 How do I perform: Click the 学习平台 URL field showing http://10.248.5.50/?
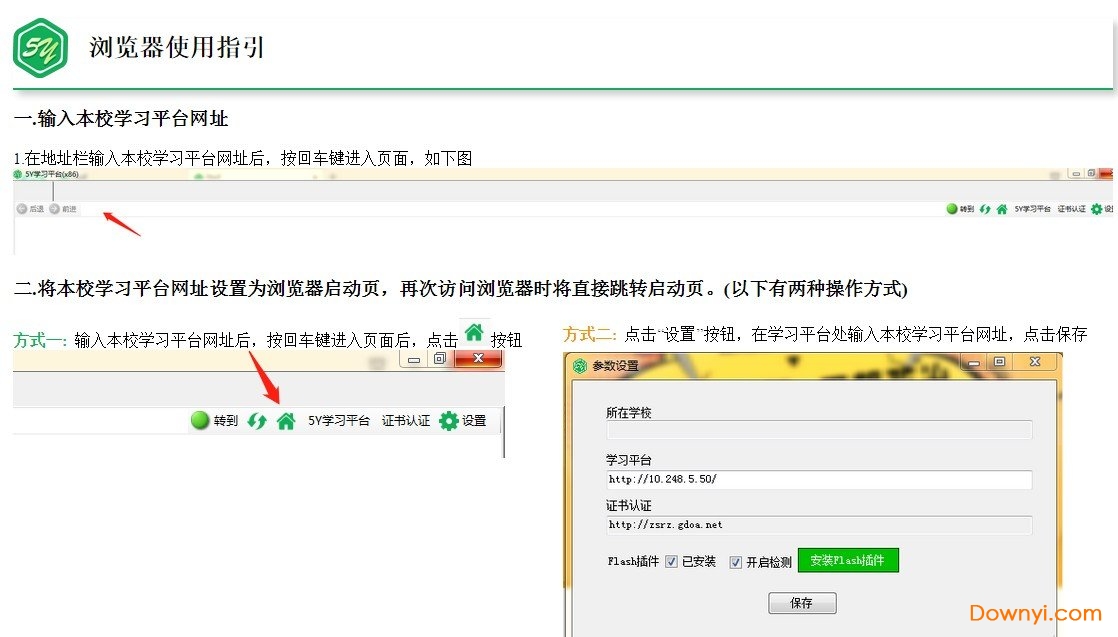[819, 480]
